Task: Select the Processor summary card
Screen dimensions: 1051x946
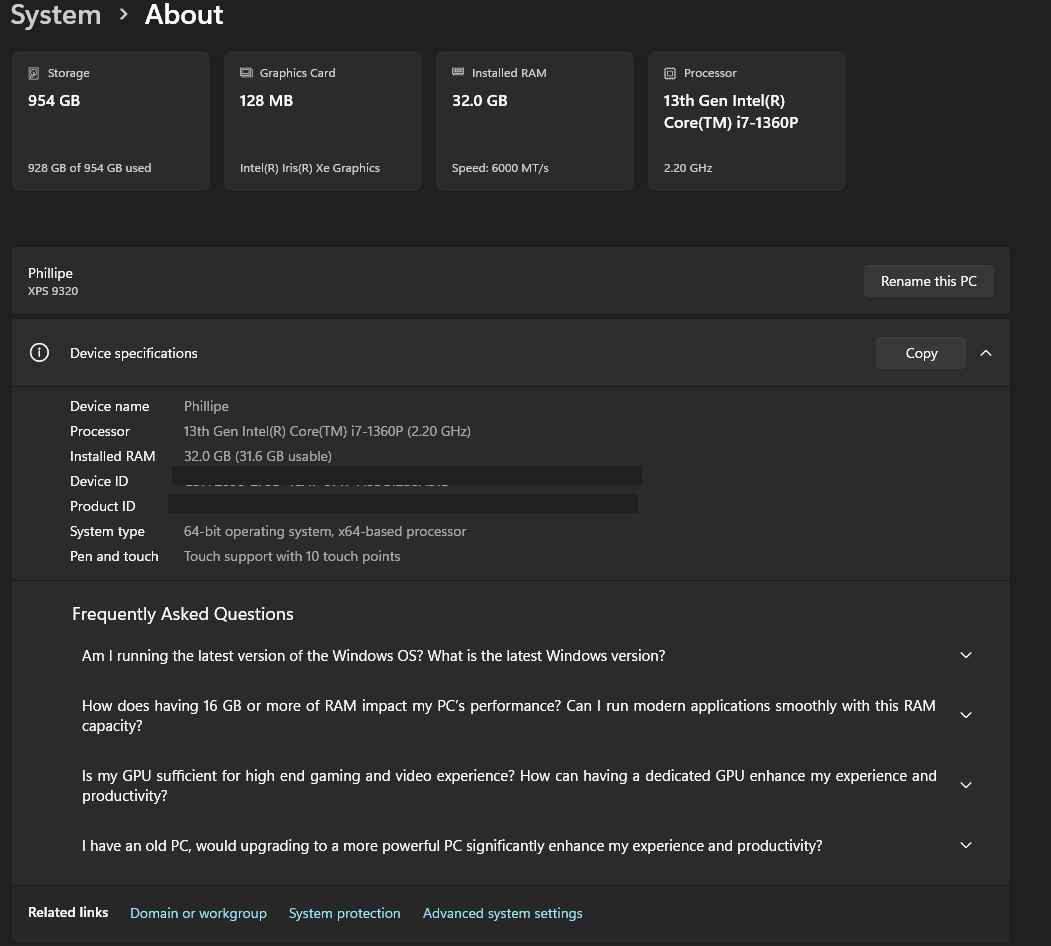Action: tap(746, 120)
